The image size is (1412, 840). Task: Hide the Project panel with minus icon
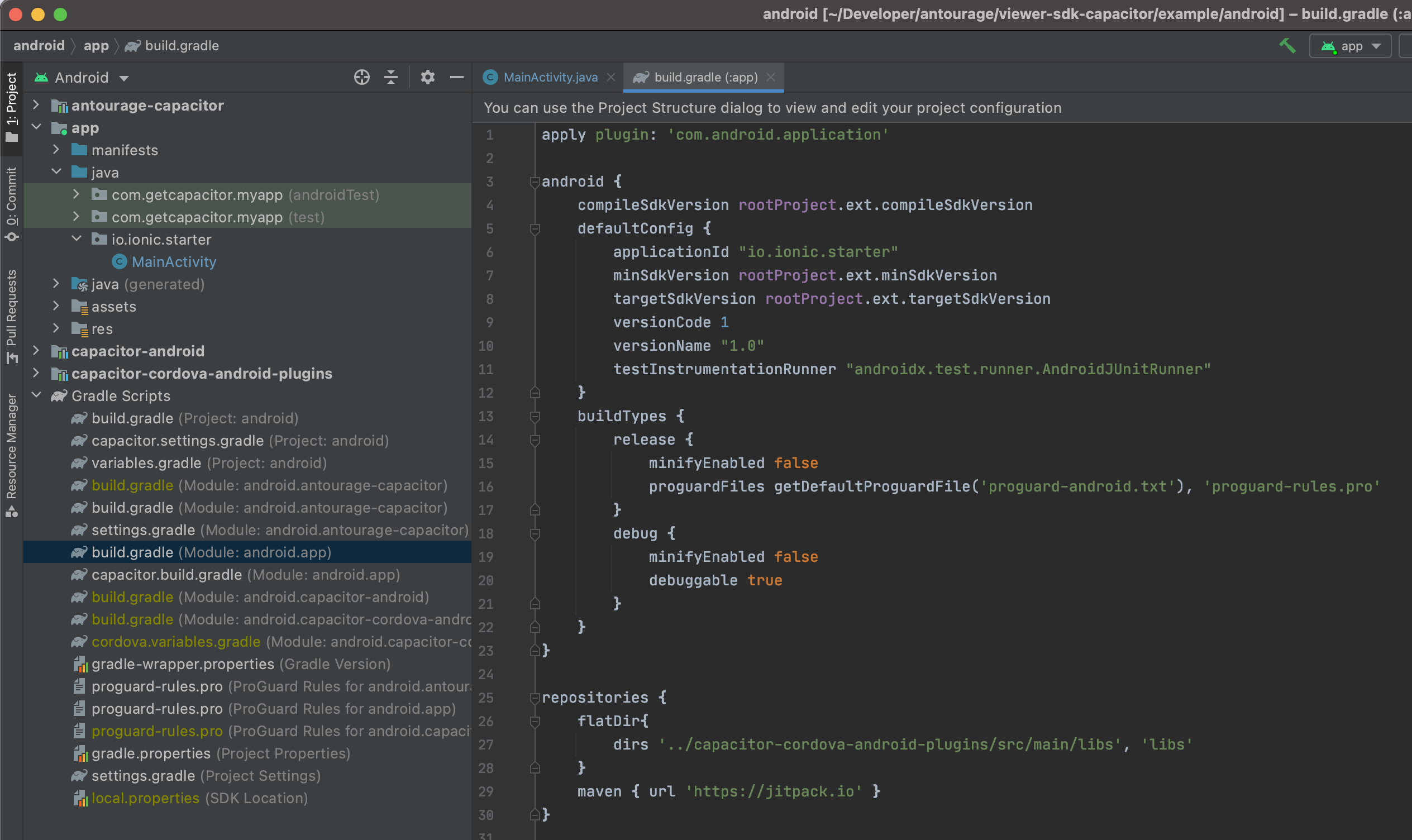(457, 77)
